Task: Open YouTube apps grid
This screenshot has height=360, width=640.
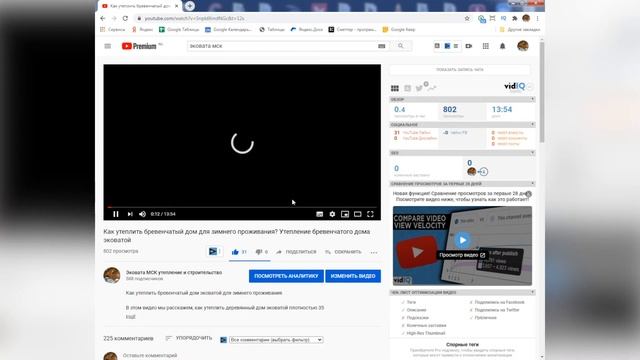Action: pyautogui.click(x=486, y=46)
